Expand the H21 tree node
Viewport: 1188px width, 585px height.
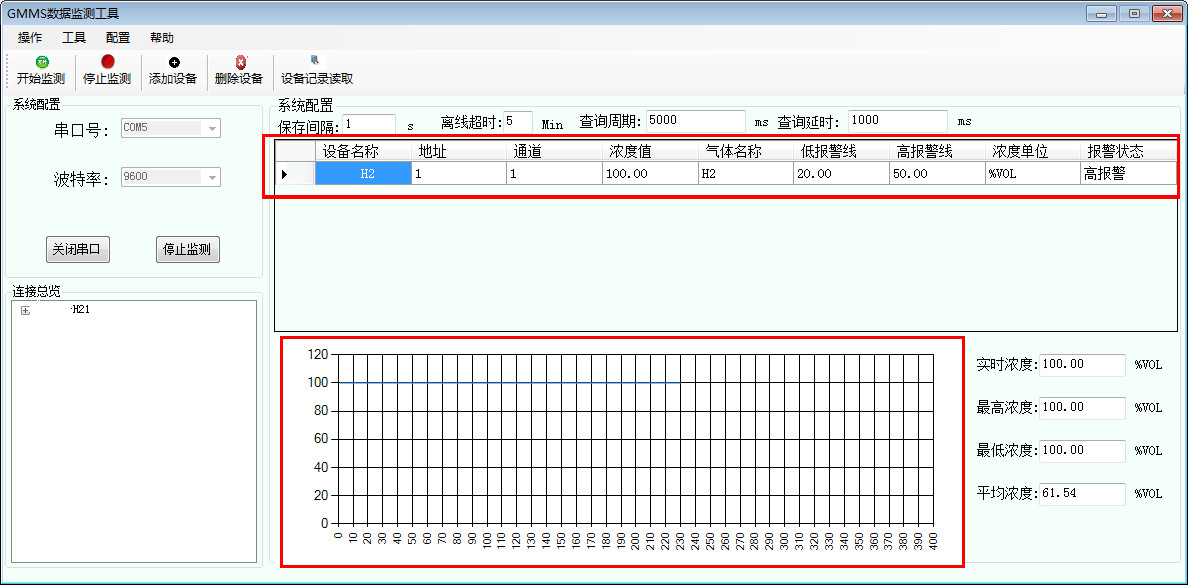pyautogui.click(x=25, y=311)
